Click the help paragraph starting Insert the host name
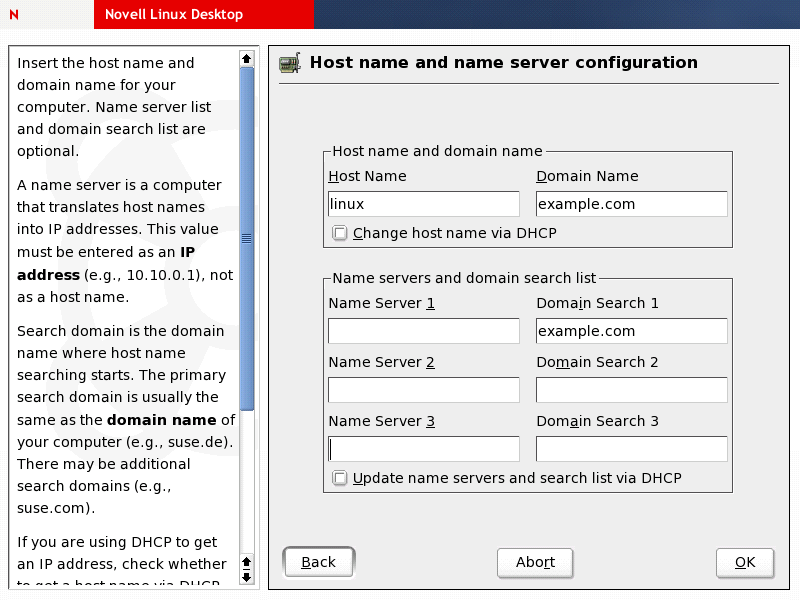This screenshot has width=800, height=600. click(114, 107)
